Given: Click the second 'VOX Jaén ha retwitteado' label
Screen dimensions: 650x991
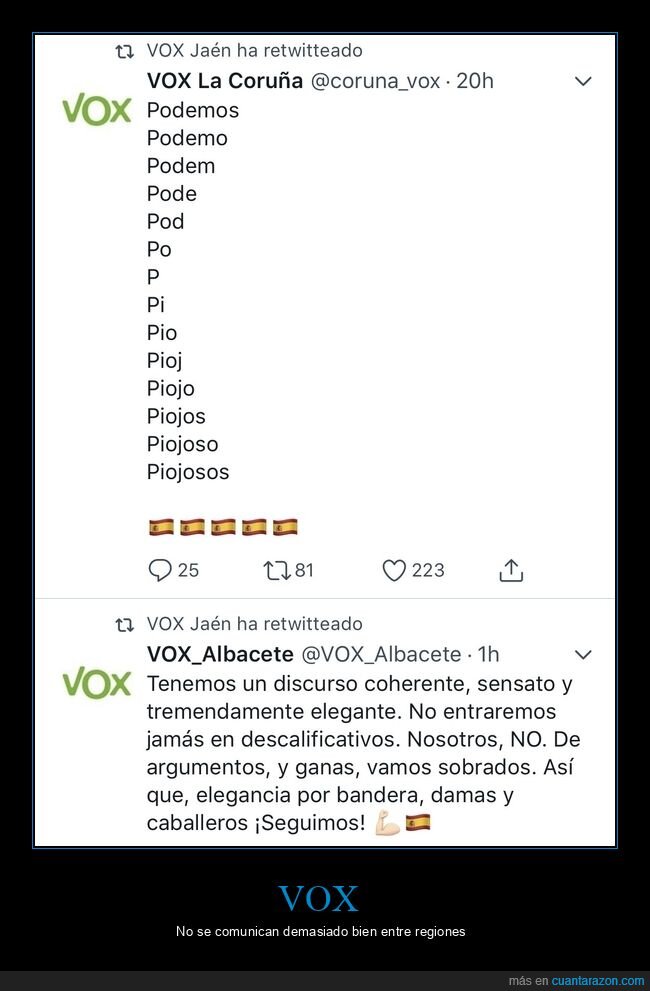Looking at the screenshot, I should pos(254,624).
